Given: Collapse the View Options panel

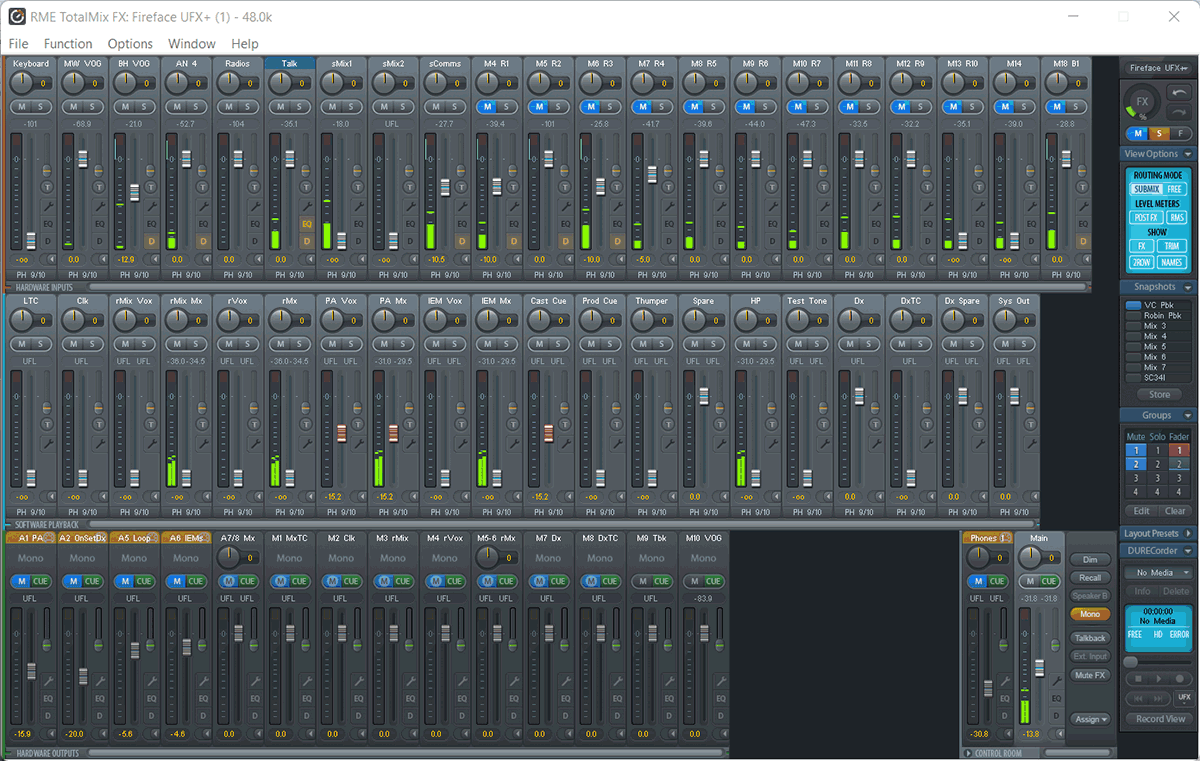Looking at the screenshot, I should click(1188, 154).
